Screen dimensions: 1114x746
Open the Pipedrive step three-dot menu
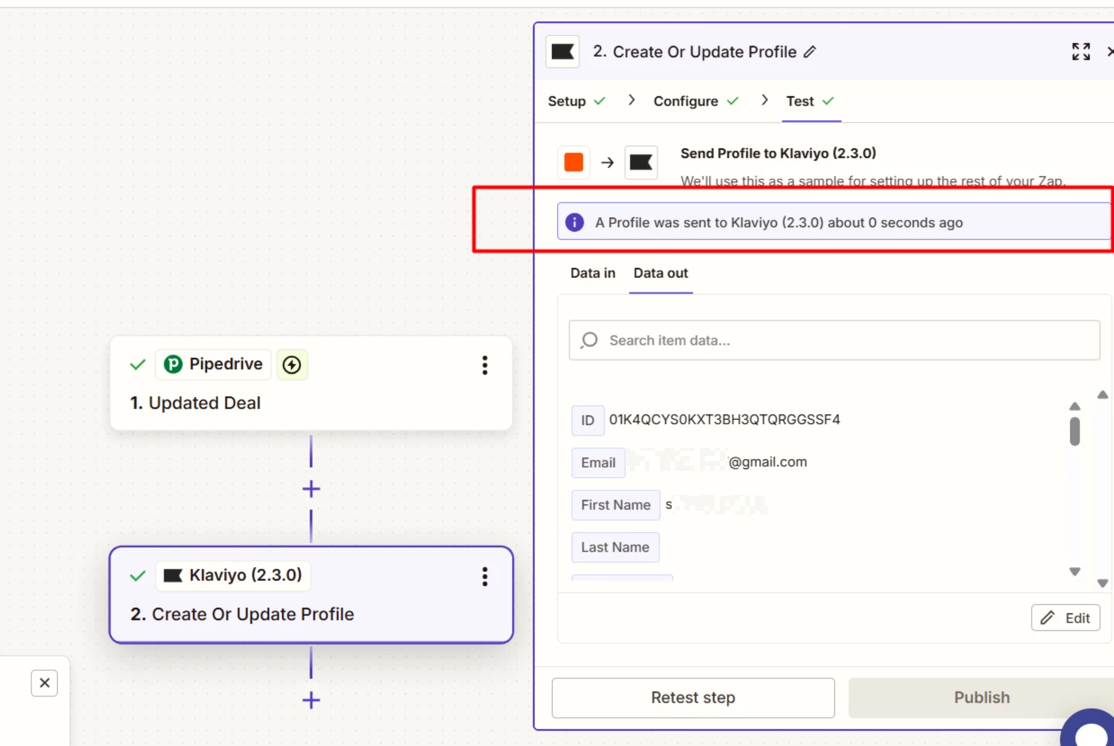[485, 365]
